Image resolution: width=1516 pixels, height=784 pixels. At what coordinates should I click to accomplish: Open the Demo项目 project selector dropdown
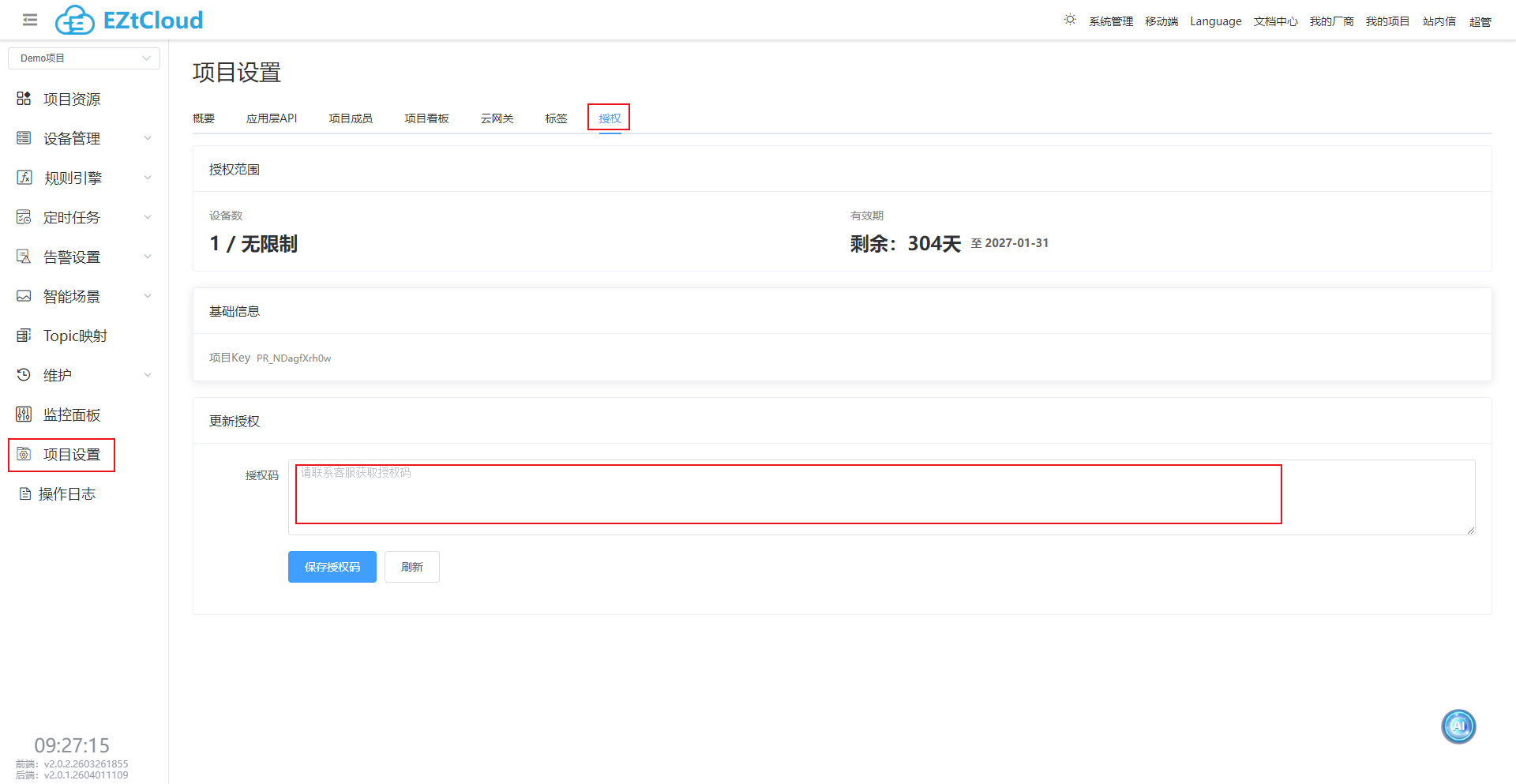coord(84,58)
